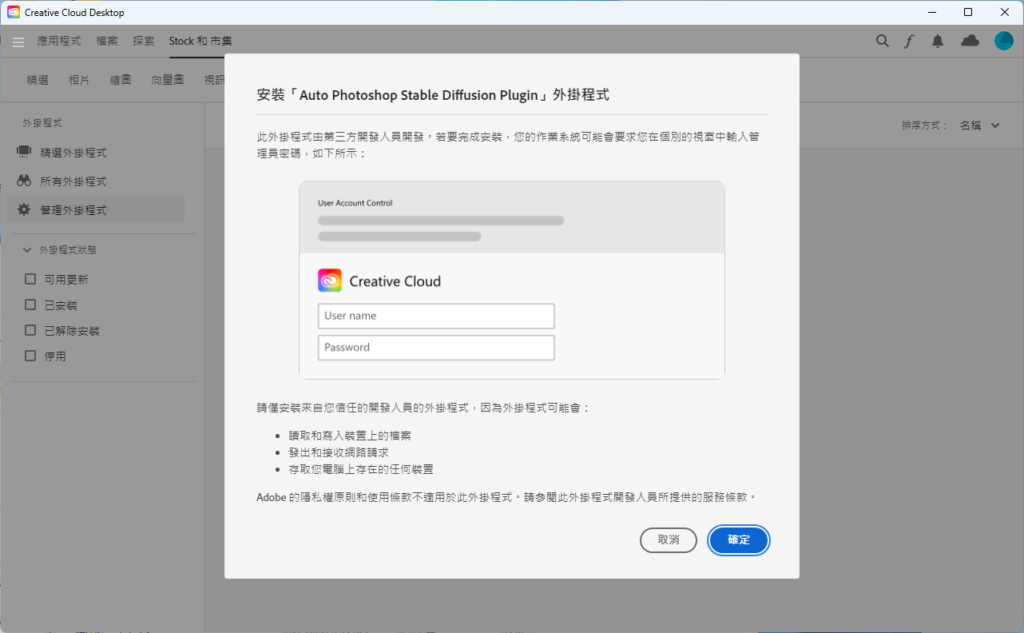Click the Creative Cloud logo in the dialog

point(330,281)
